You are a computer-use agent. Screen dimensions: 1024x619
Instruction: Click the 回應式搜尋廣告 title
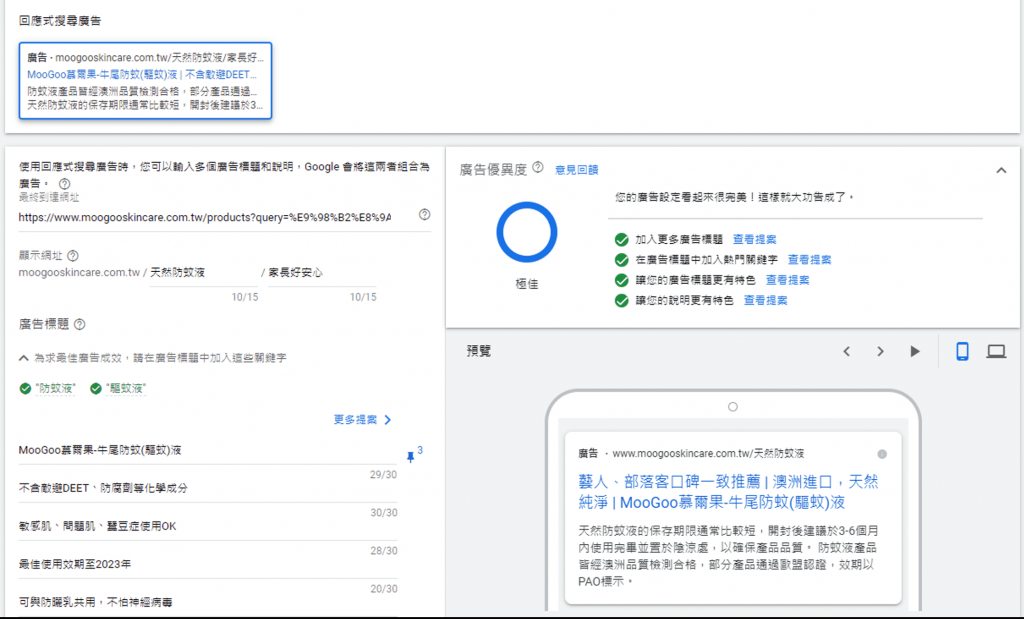click(60, 21)
